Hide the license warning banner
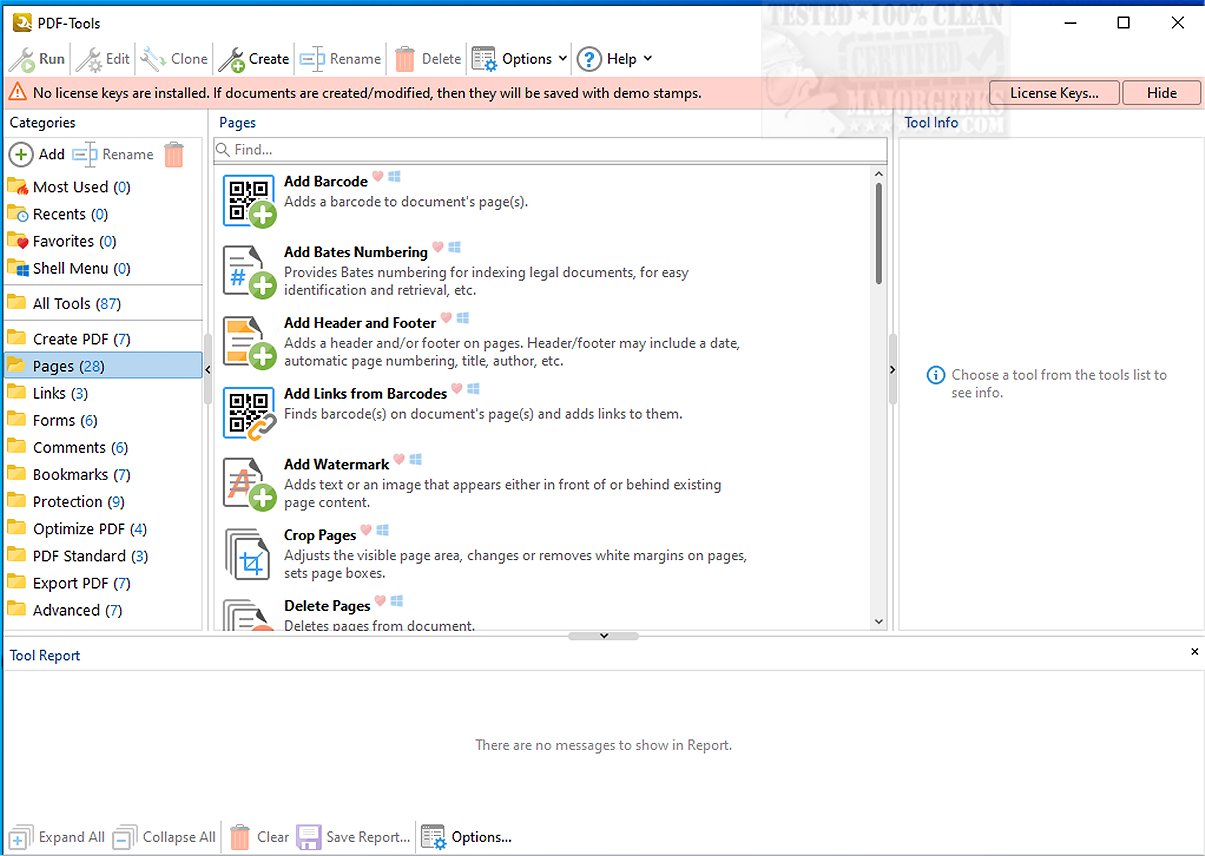 [1161, 93]
